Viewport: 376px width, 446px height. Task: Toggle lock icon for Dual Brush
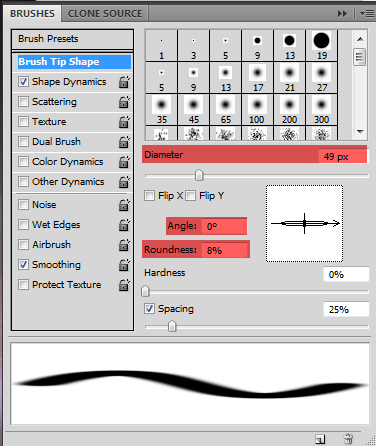(124, 142)
